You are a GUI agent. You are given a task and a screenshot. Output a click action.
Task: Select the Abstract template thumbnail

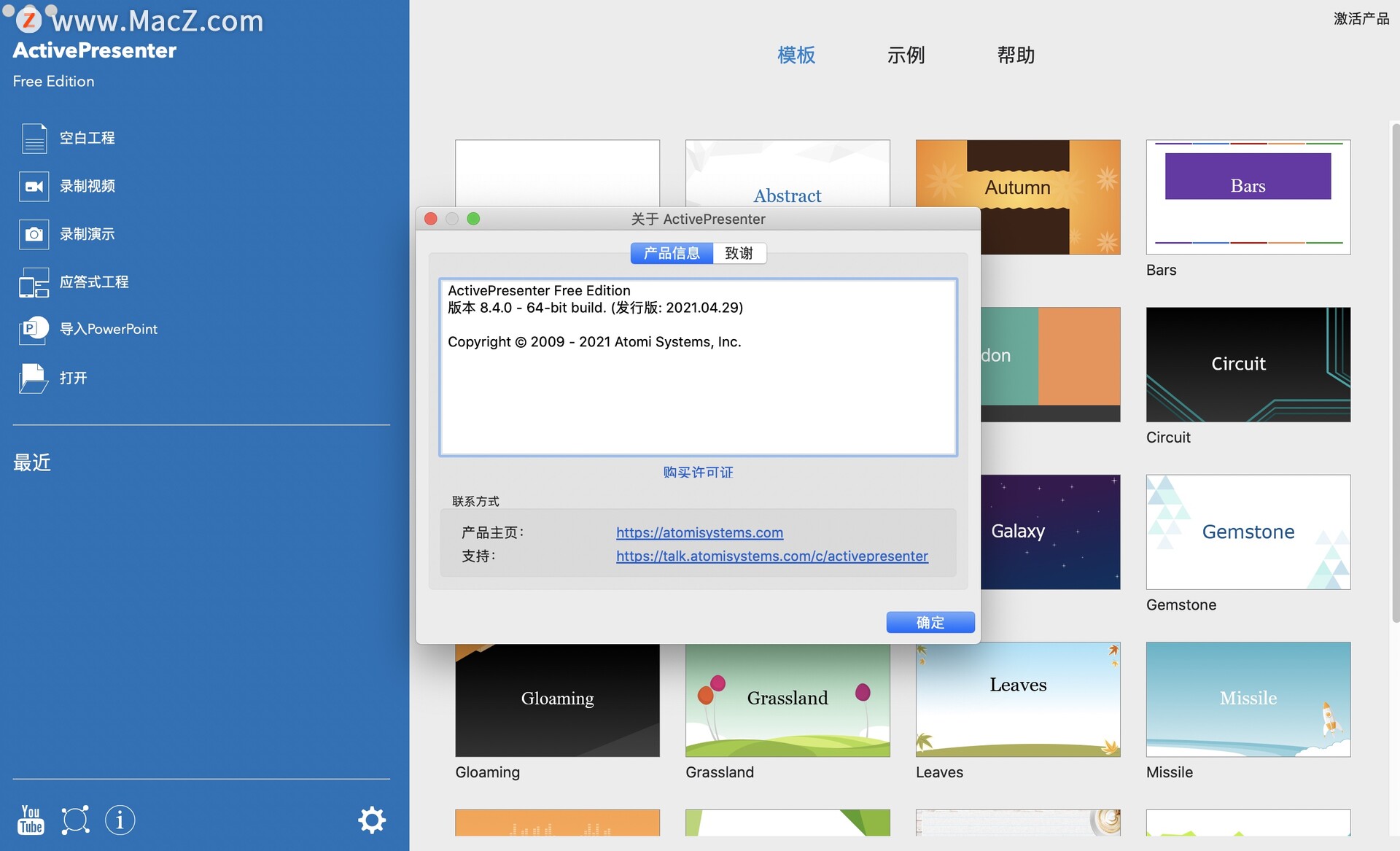coord(787,174)
